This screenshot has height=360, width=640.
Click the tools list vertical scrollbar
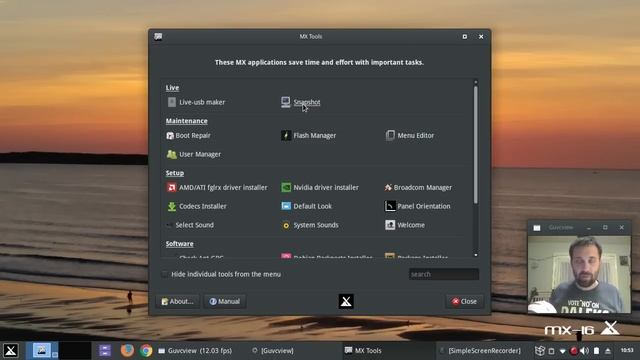(476, 144)
